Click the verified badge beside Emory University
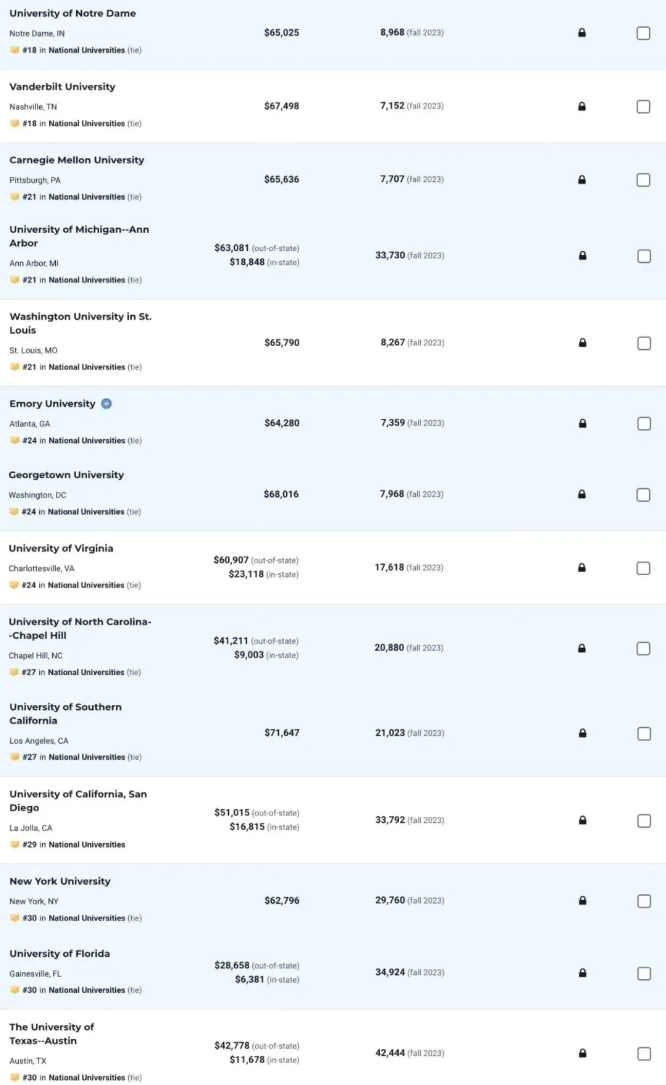 (x=106, y=403)
